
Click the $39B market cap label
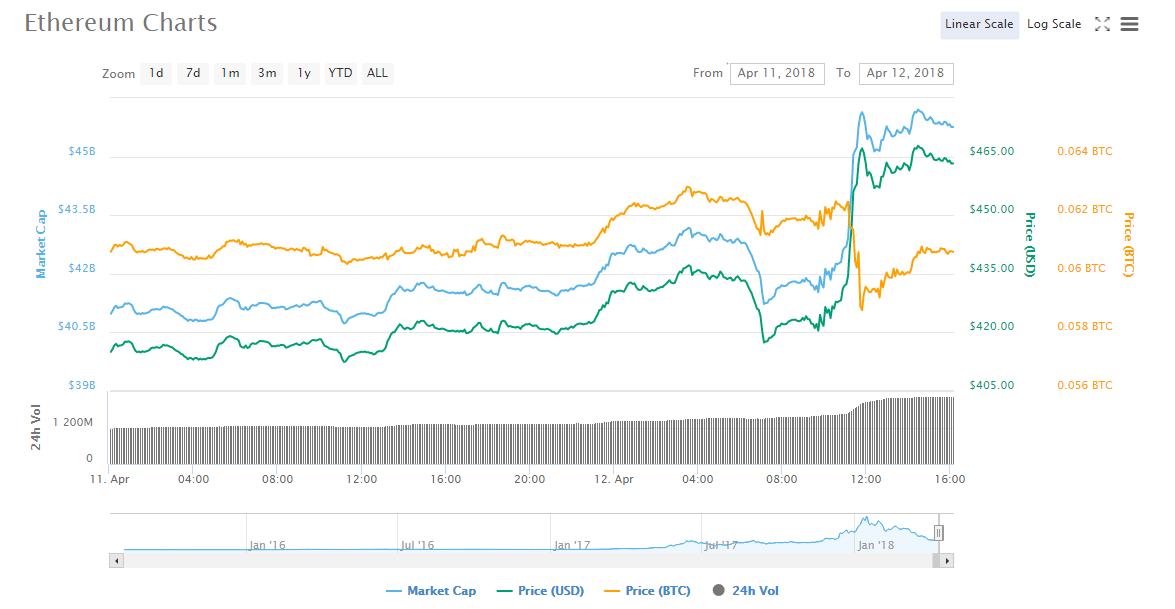[82, 385]
